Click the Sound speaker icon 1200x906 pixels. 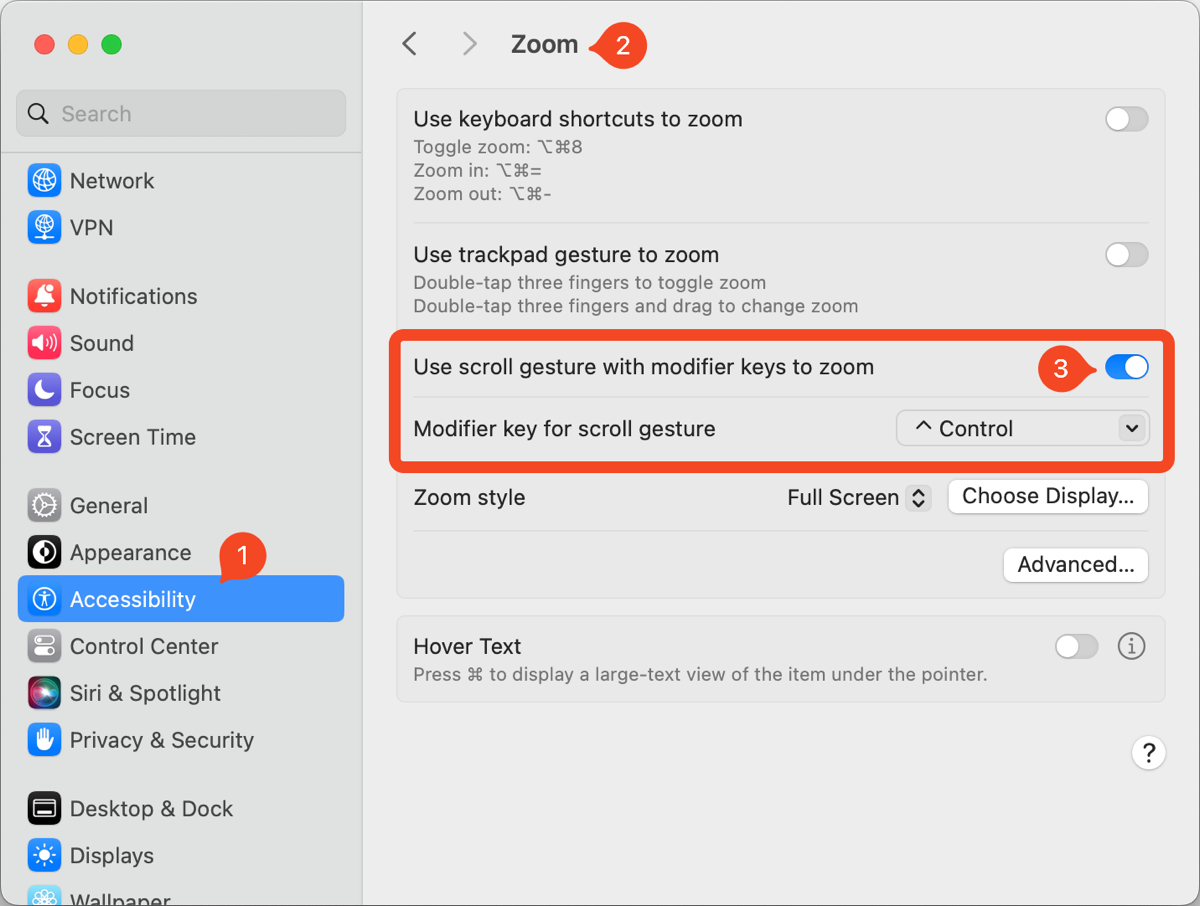(x=44, y=343)
